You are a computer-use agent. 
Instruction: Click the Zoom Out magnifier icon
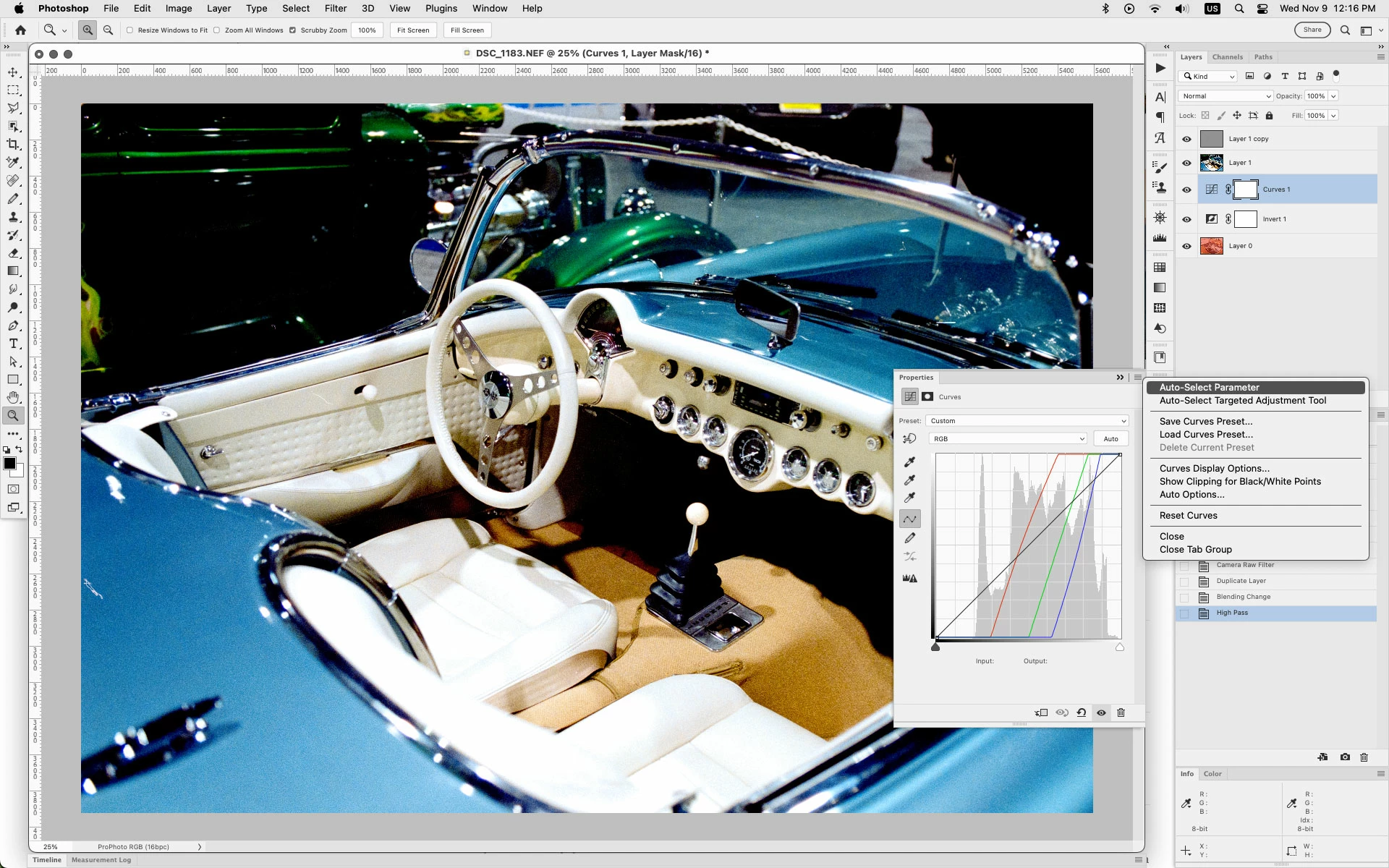pos(108,30)
